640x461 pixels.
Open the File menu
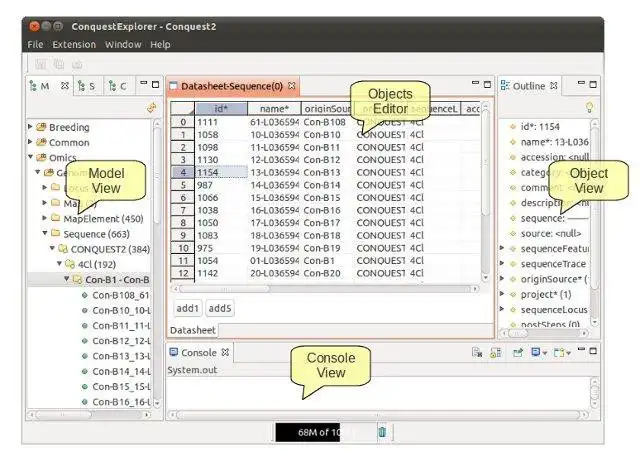click(35, 45)
